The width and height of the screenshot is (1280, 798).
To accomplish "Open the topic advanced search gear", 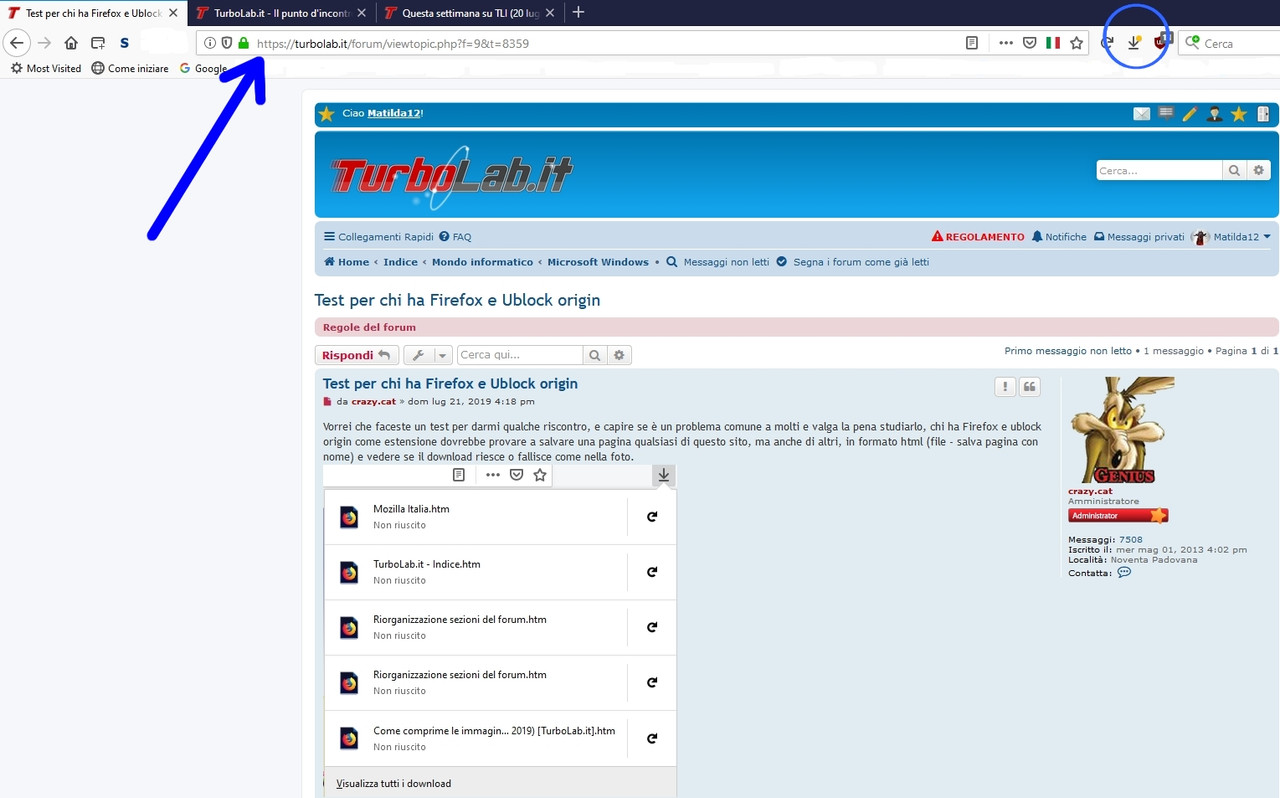I will 620,355.
